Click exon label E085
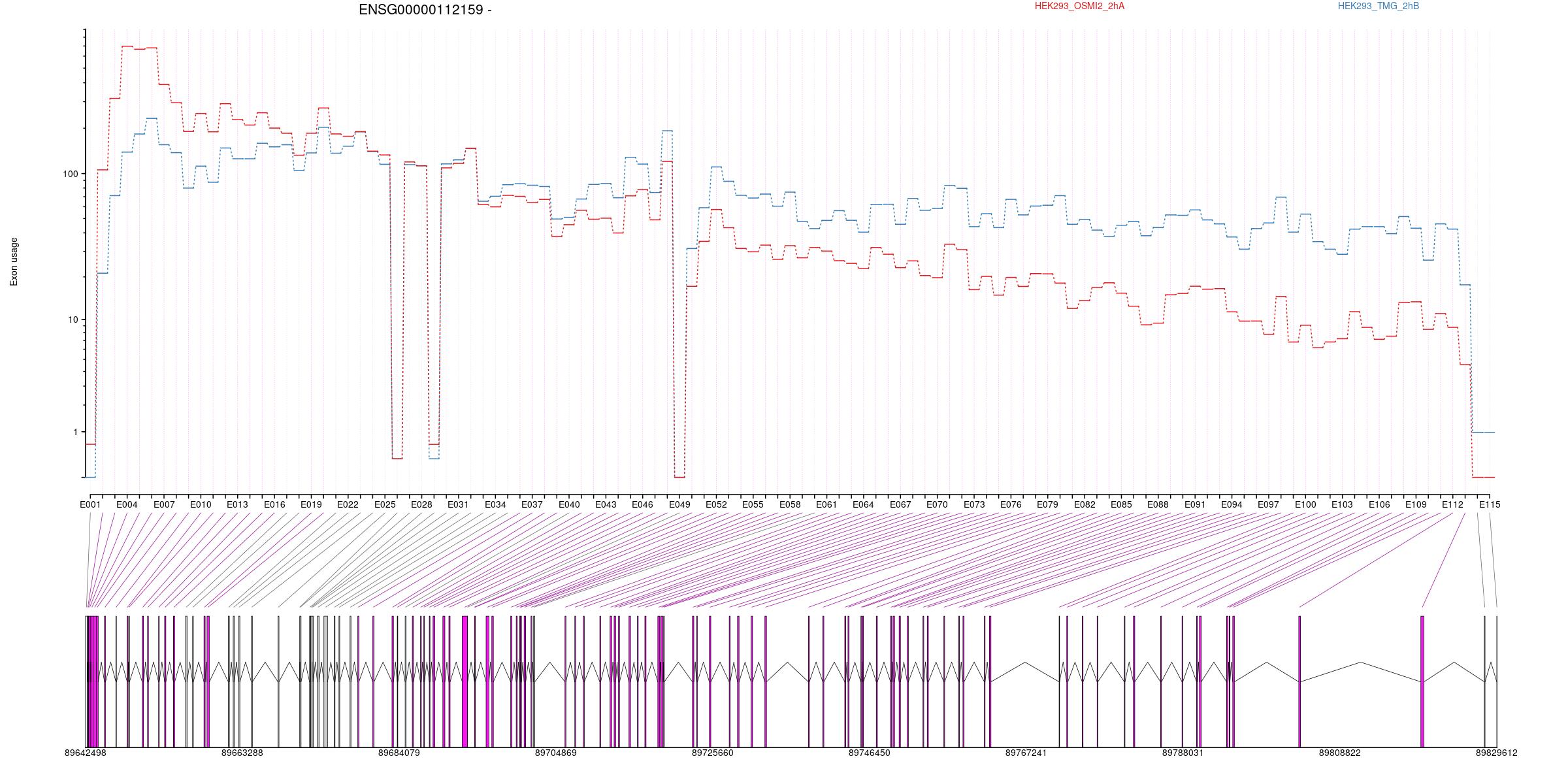1568x784 pixels. 1121,504
